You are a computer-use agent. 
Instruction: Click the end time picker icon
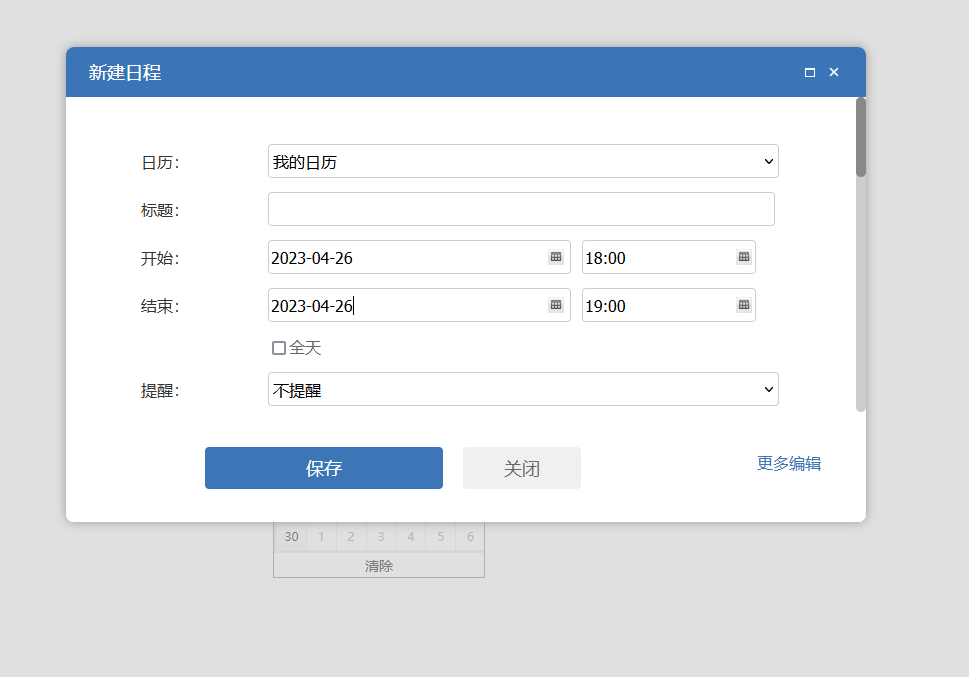point(744,305)
